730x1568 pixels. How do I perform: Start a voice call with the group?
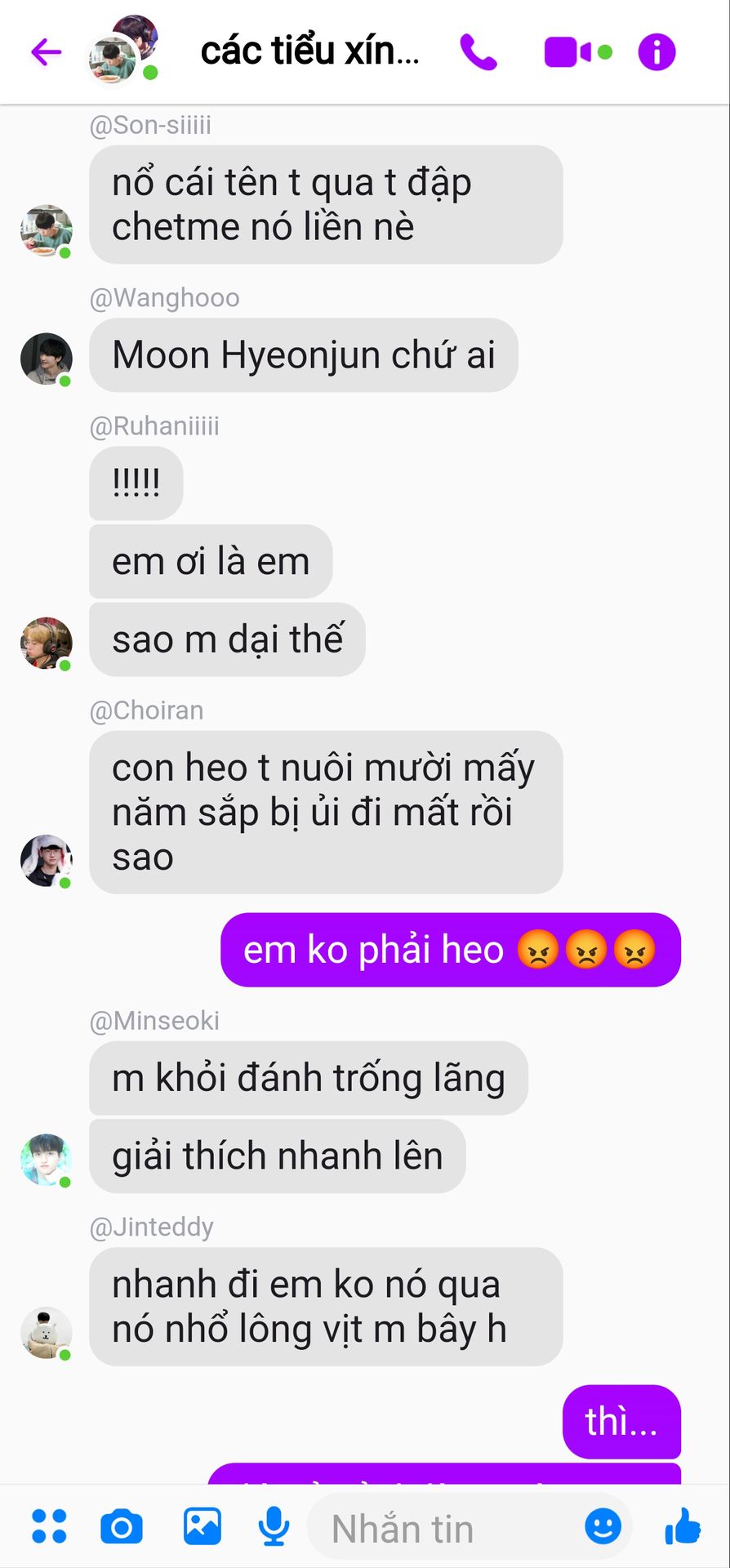click(x=479, y=52)
